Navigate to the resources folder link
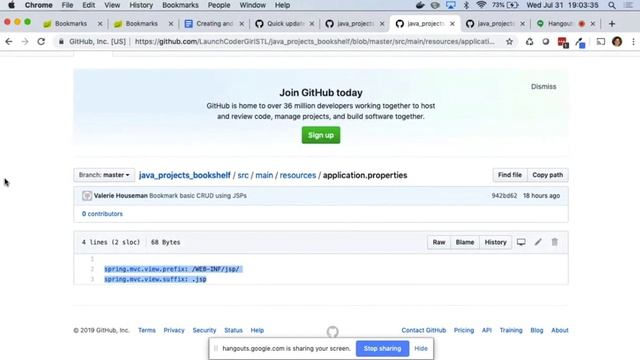The image size is (640, 360). tap(298, 175)
